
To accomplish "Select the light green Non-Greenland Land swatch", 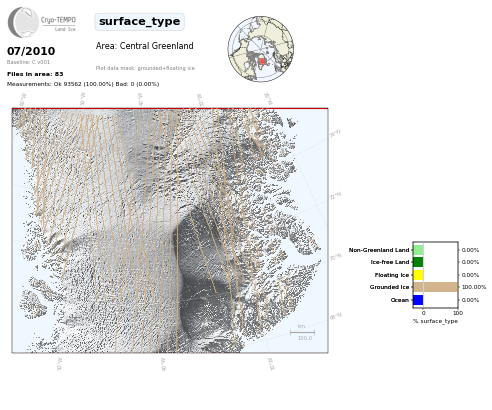I will pos(418,250).
